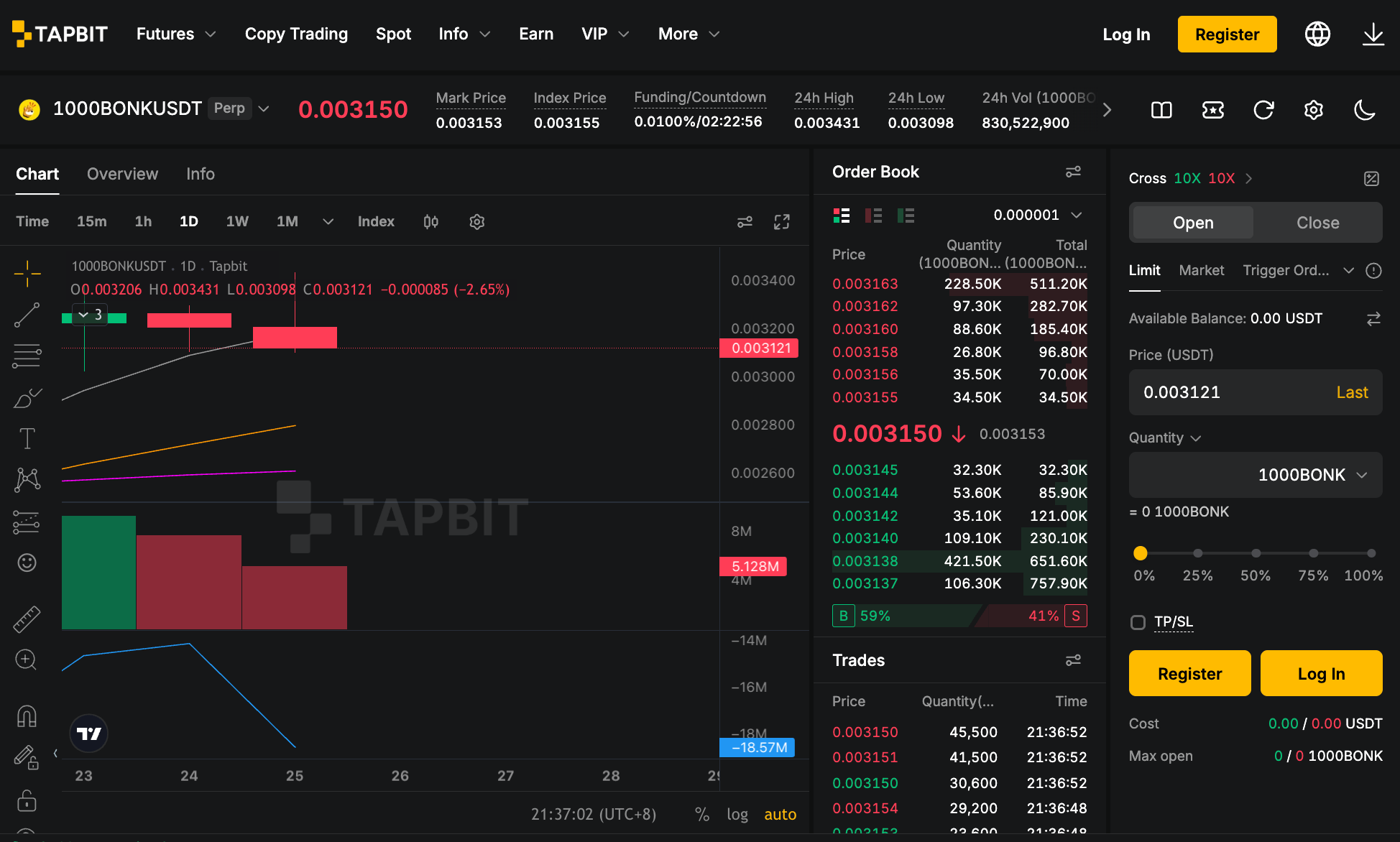Image resolution: width=1400 pixels, height=842 pixels.
Task: Open the Earn page
Action: 536,34
